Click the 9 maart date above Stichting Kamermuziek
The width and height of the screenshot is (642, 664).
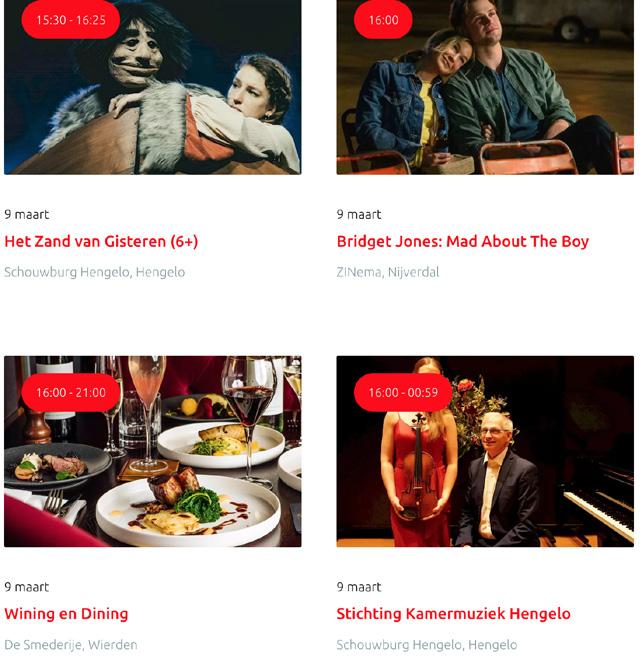(x=359, y=587)
